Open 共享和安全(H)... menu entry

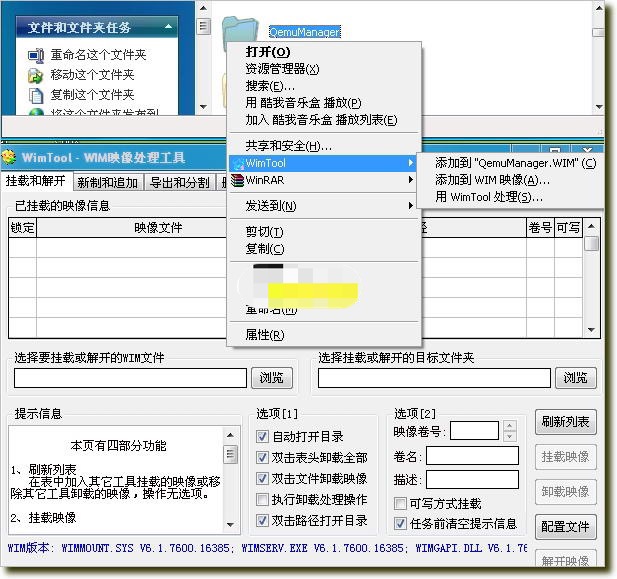click(x=324, y=146)
